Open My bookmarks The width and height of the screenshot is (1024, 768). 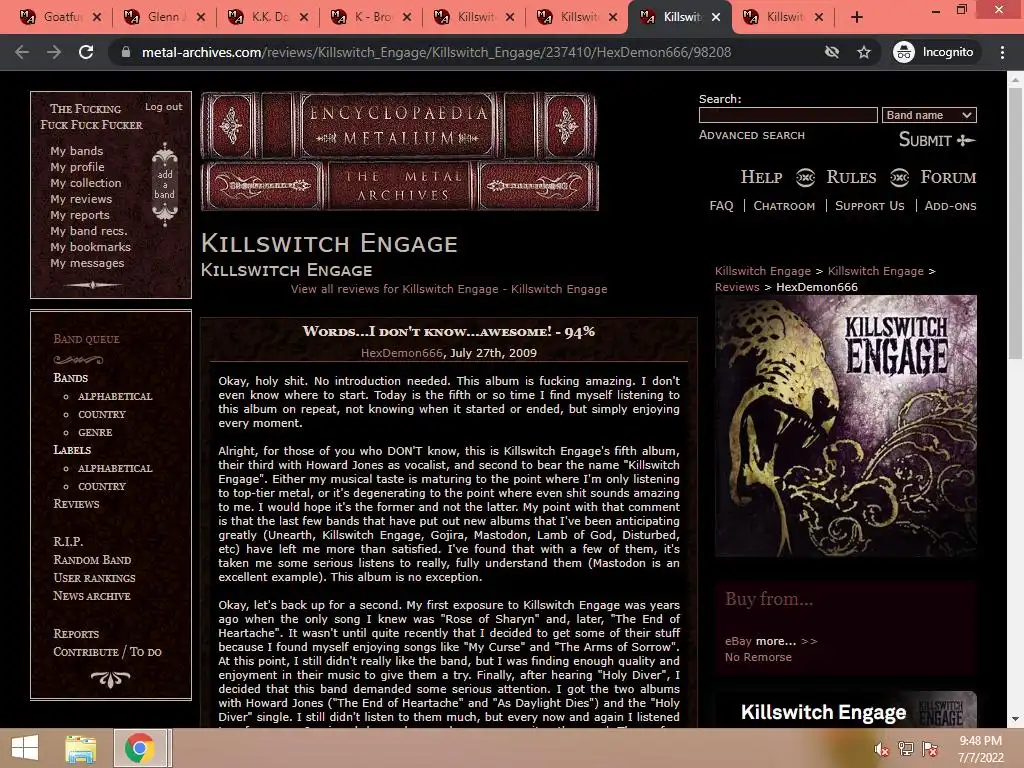tap(90, 247)
